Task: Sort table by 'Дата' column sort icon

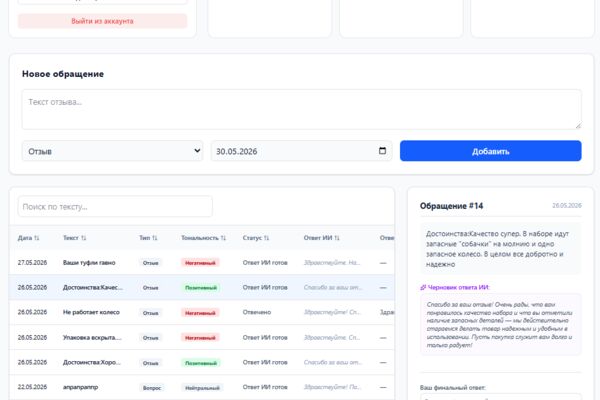Action: 37,238
